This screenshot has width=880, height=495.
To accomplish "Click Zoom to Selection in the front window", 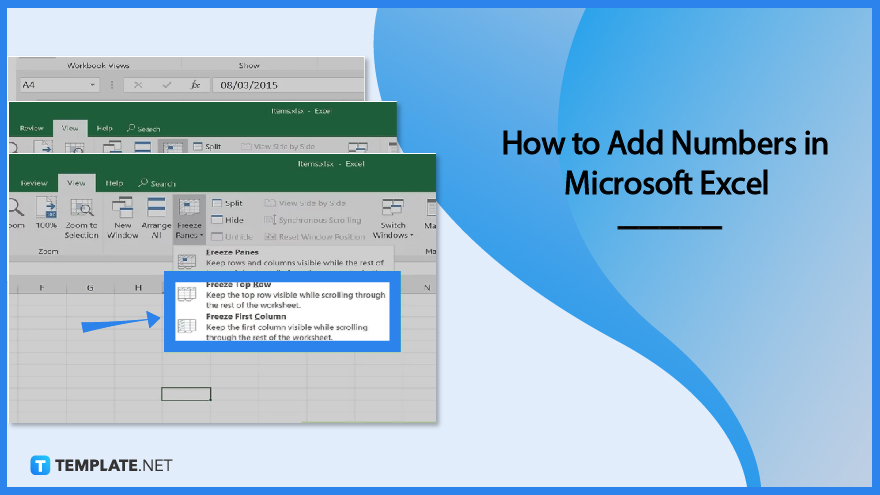I will 81,218.
